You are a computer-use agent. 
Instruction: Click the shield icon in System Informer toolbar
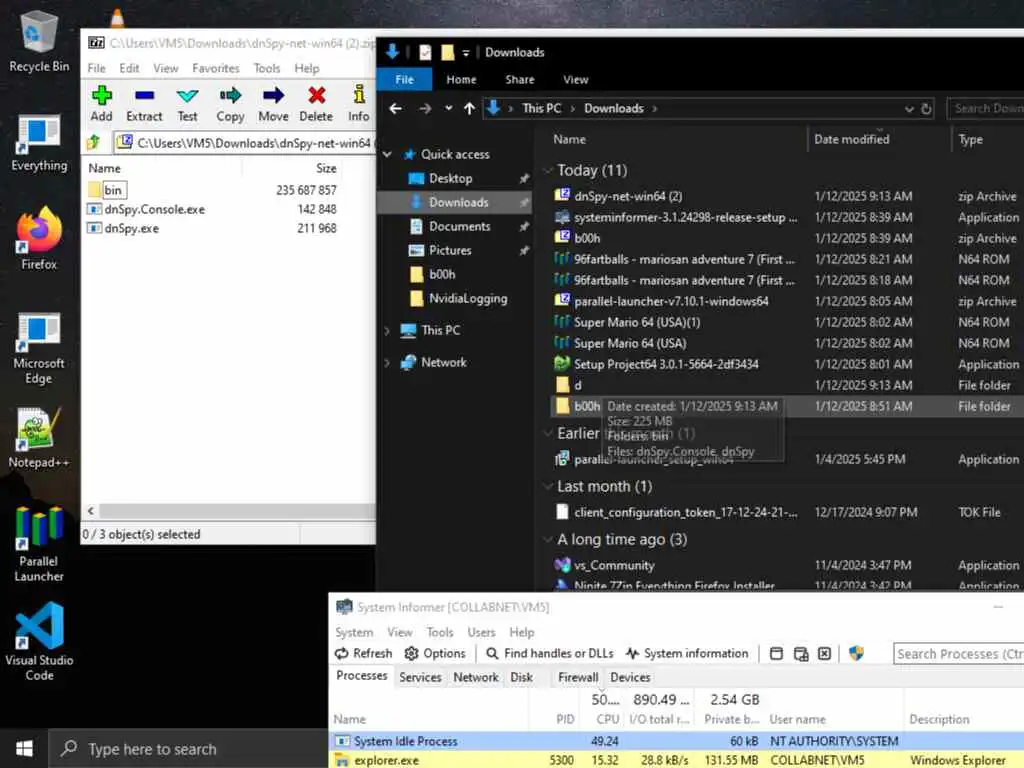click(856, 653)
